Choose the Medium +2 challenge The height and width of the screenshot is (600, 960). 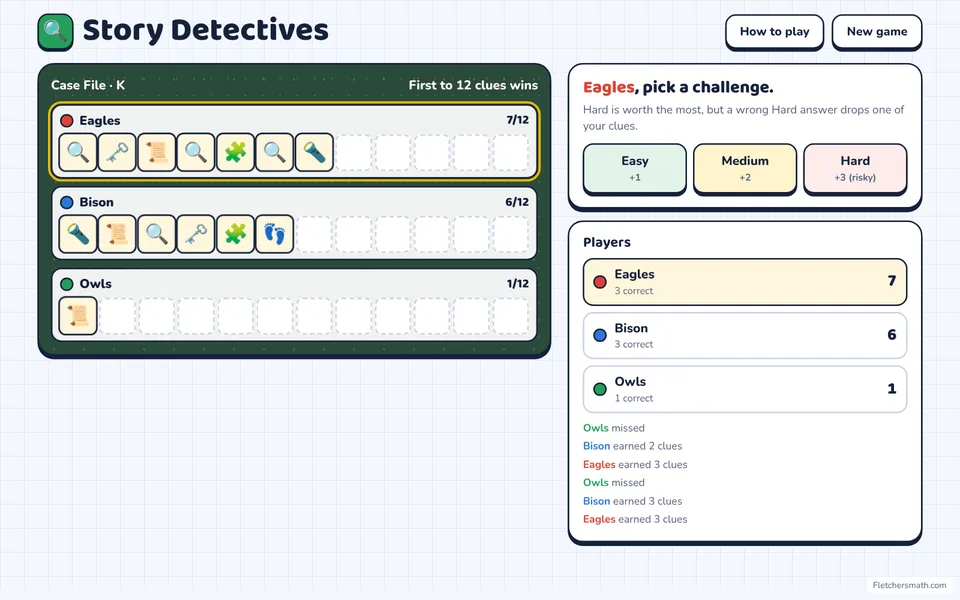[x=744, y=168]
